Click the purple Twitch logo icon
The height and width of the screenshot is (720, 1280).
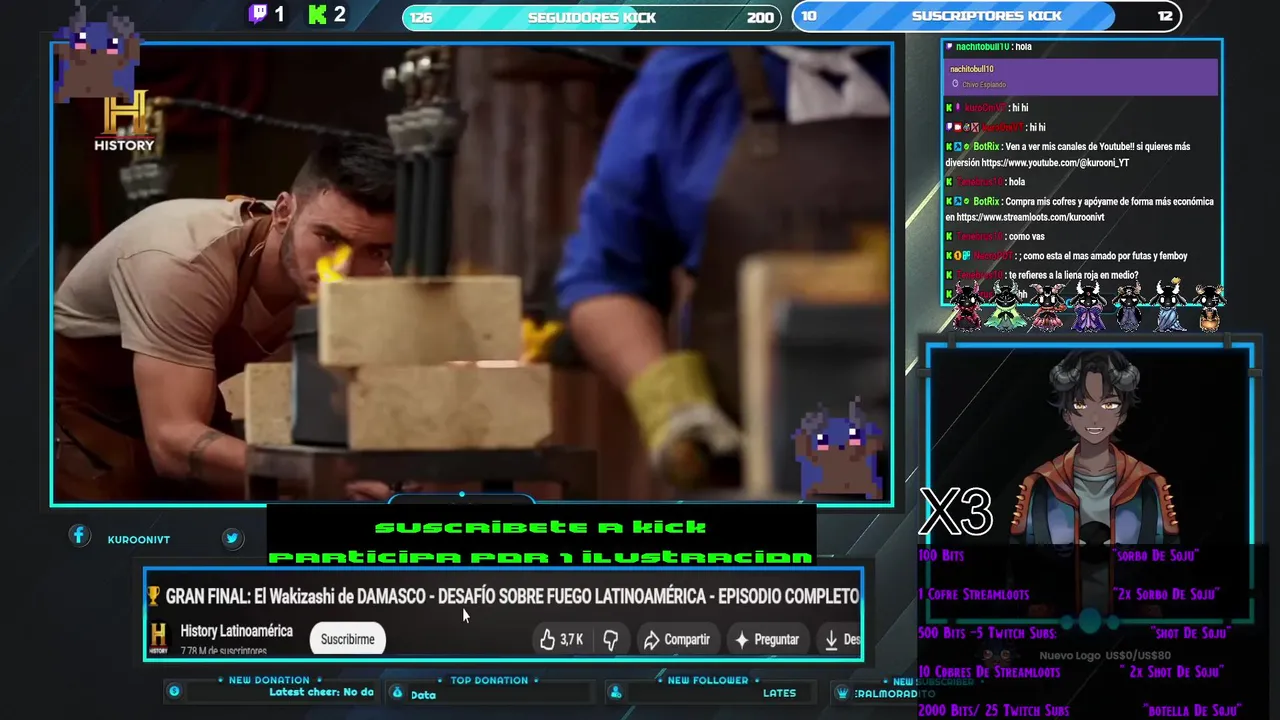tap(258, 14)
